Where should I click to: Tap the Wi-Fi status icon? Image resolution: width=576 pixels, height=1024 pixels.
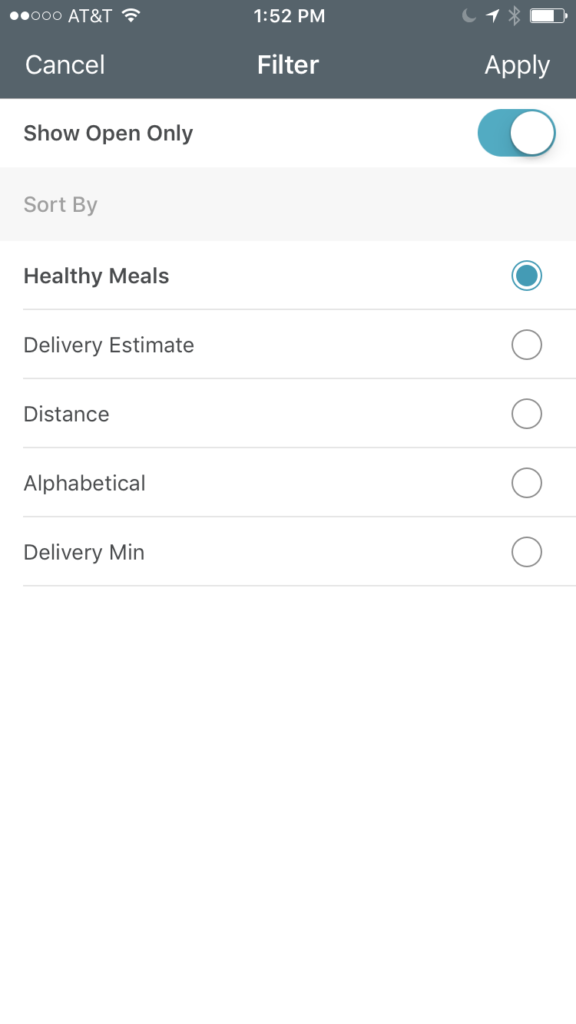131,16
